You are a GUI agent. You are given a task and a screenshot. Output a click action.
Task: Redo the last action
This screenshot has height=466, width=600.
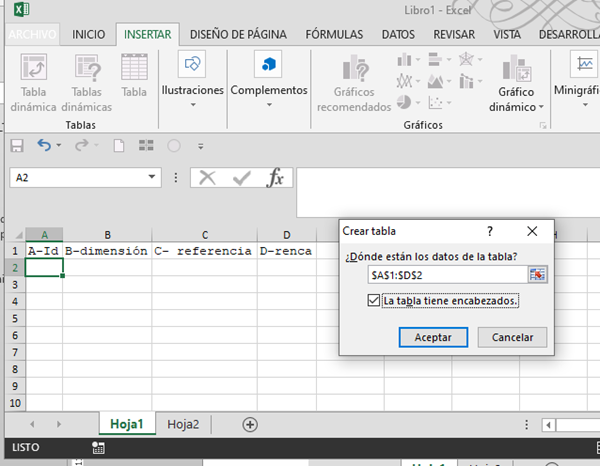81,145
